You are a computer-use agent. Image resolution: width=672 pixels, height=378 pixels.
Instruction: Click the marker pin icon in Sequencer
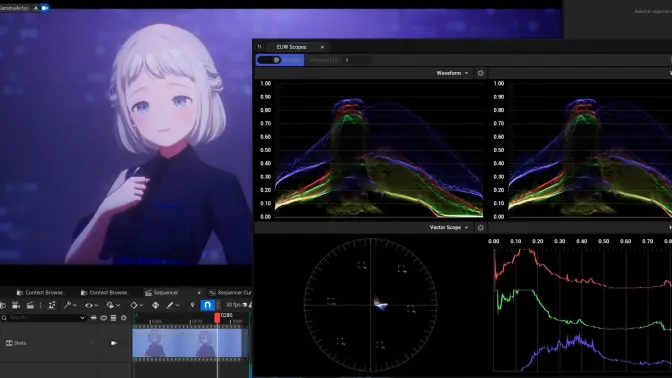pyautogui.click(x=192, y=305)
